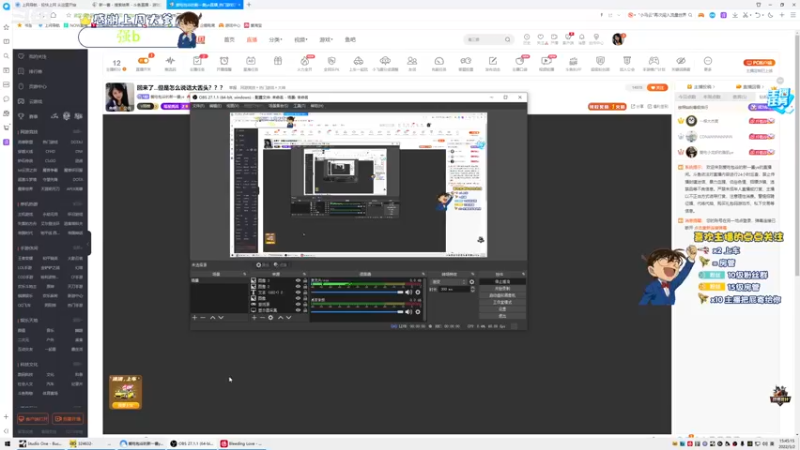Image resolution: width=800 pixels, height=450 pixels.
Task: Open the 文件 menu in OBS
Action: (x=198, y=106)
